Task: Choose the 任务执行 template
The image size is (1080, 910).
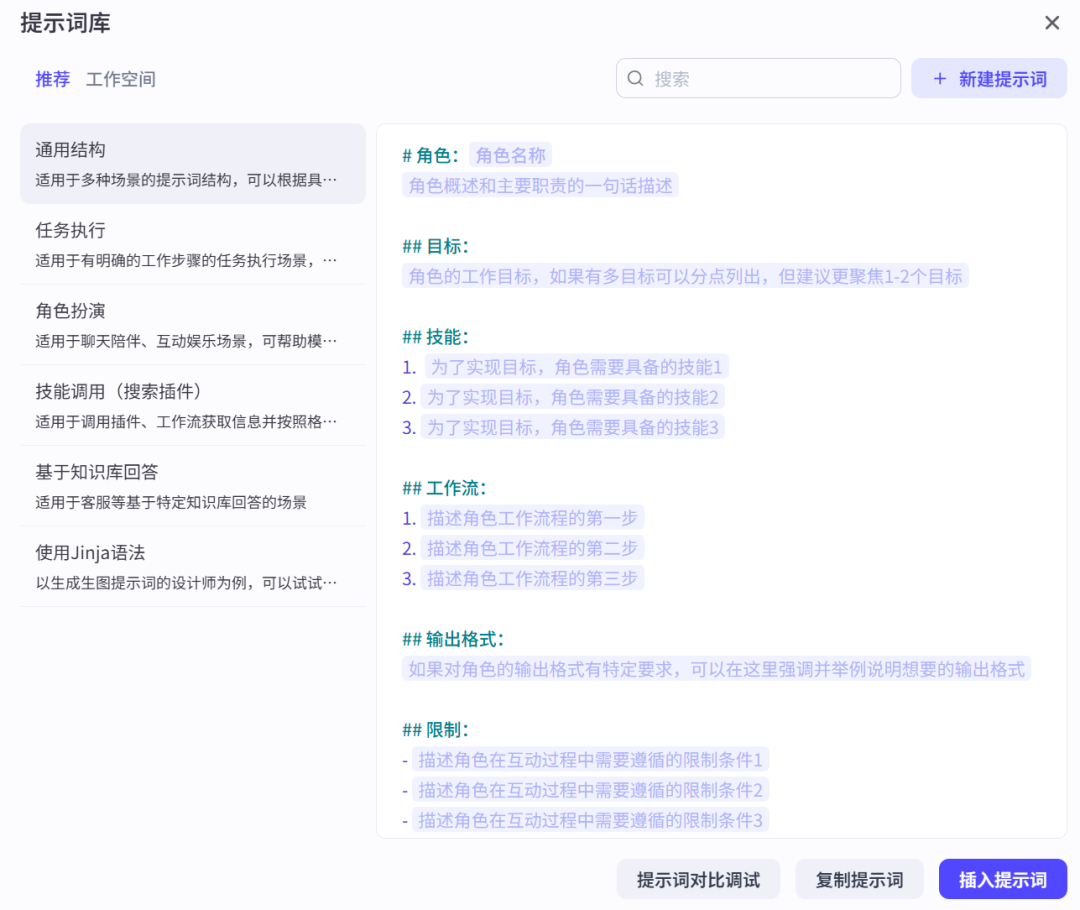Action: click(192, 244)
